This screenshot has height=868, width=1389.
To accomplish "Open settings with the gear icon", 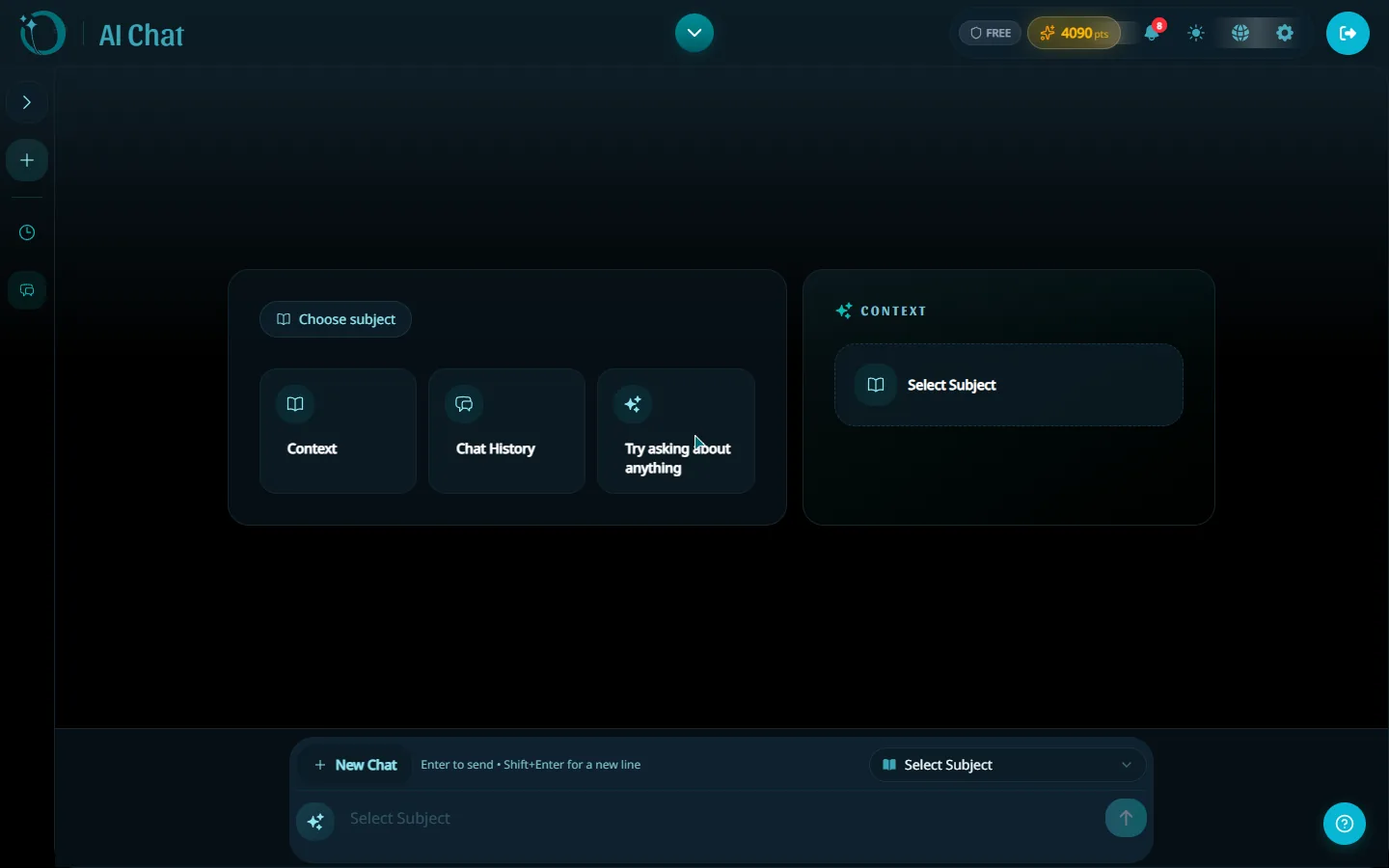I will click(1286, 33).
